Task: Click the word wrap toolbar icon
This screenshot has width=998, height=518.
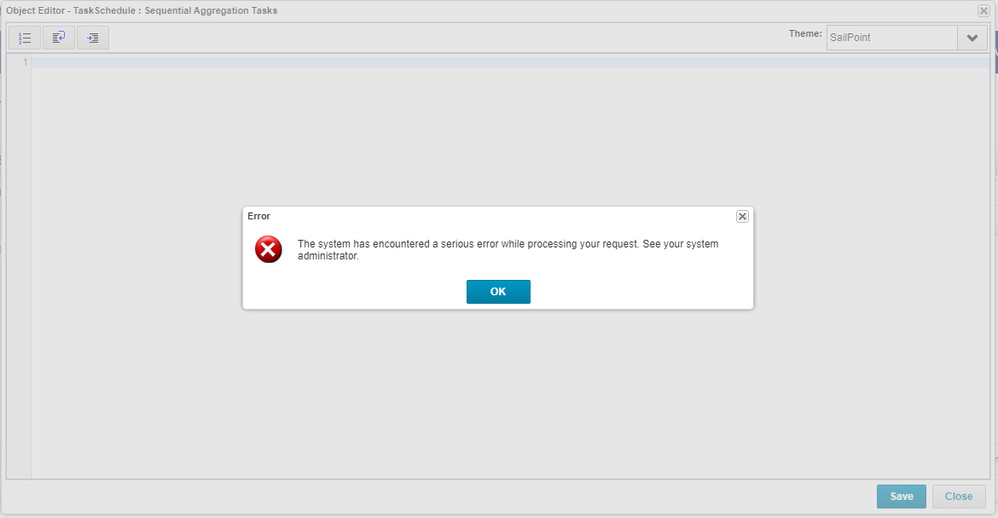Action: pyautogui.click(x=59, y=38)
